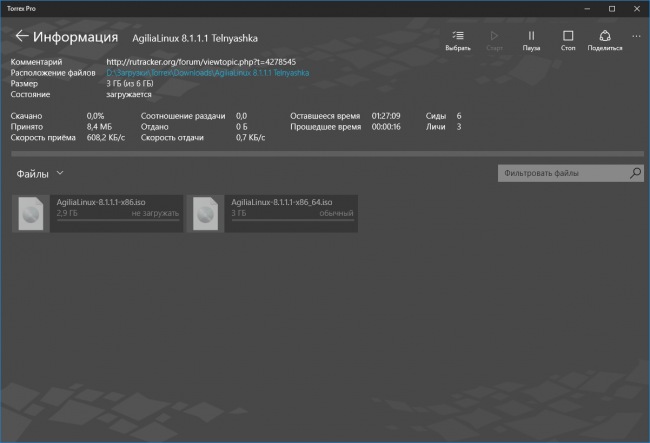Open the more options ellipsis menu

pos(636,36)
